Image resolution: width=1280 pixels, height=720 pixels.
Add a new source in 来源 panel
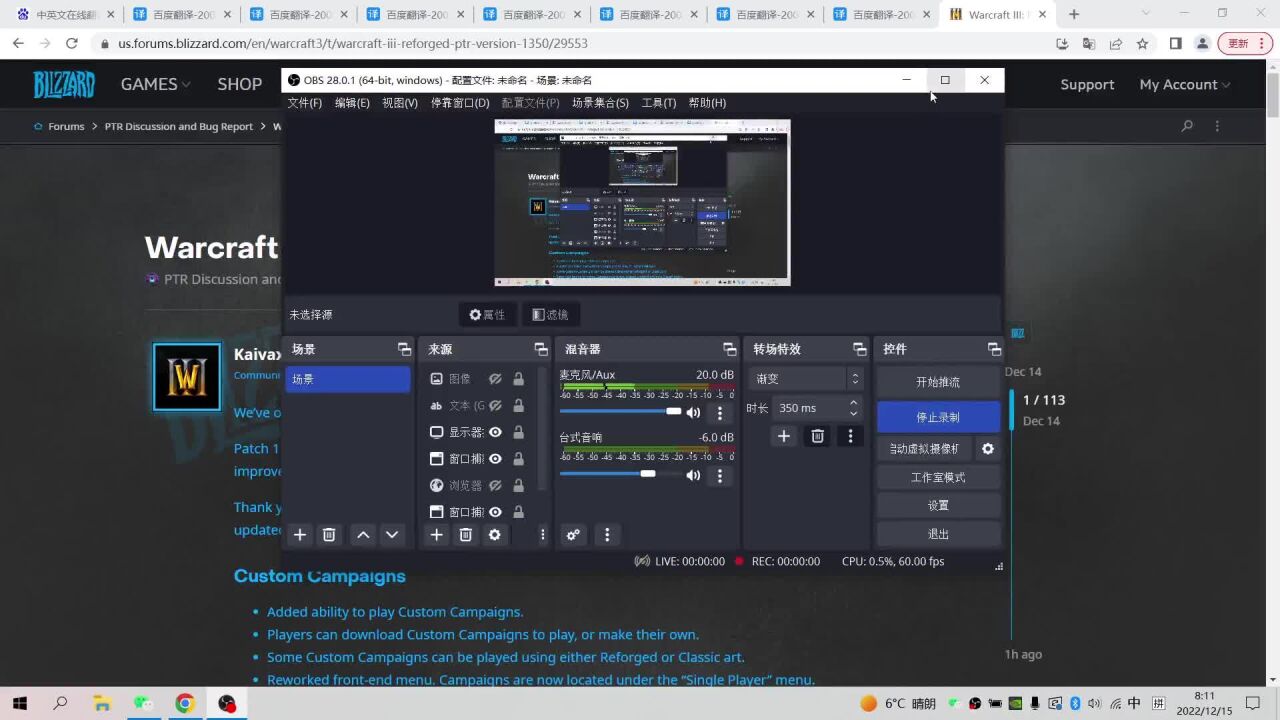(436, 535)
